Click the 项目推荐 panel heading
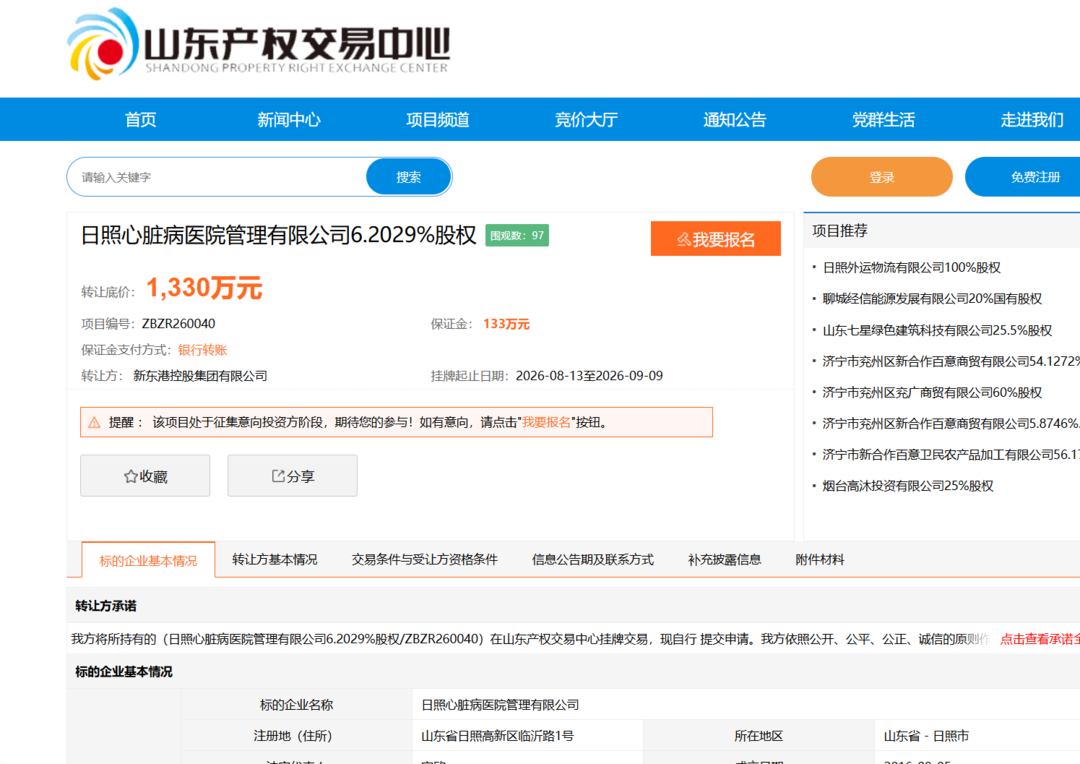Image resolution: width=1080 pixels, height=764 pixels. [x=840, y=231]
